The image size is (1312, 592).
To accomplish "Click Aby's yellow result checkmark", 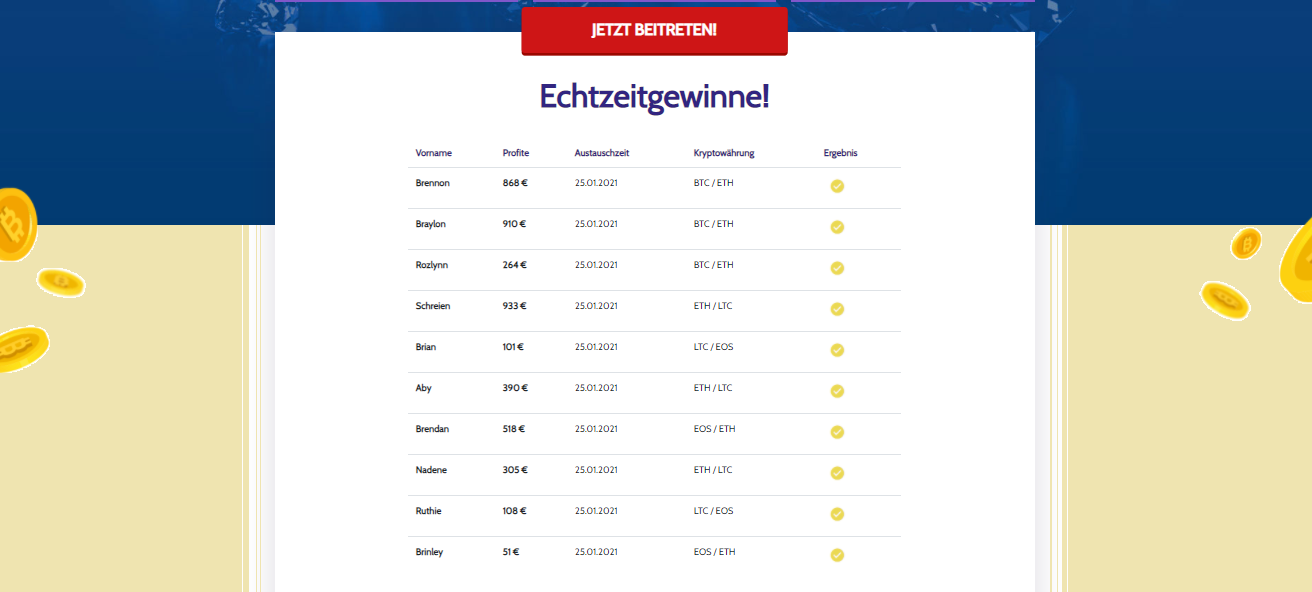I will tap(837, 391).
